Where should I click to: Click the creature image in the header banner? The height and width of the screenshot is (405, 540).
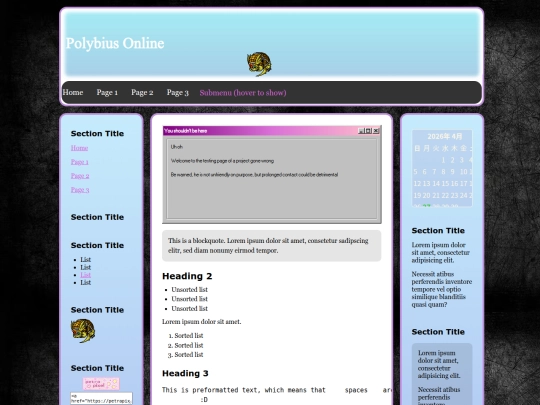259,64
